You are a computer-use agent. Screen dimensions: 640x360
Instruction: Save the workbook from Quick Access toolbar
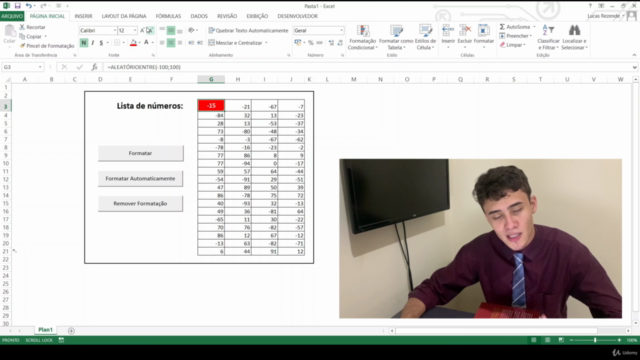click(x=17, y=6)
